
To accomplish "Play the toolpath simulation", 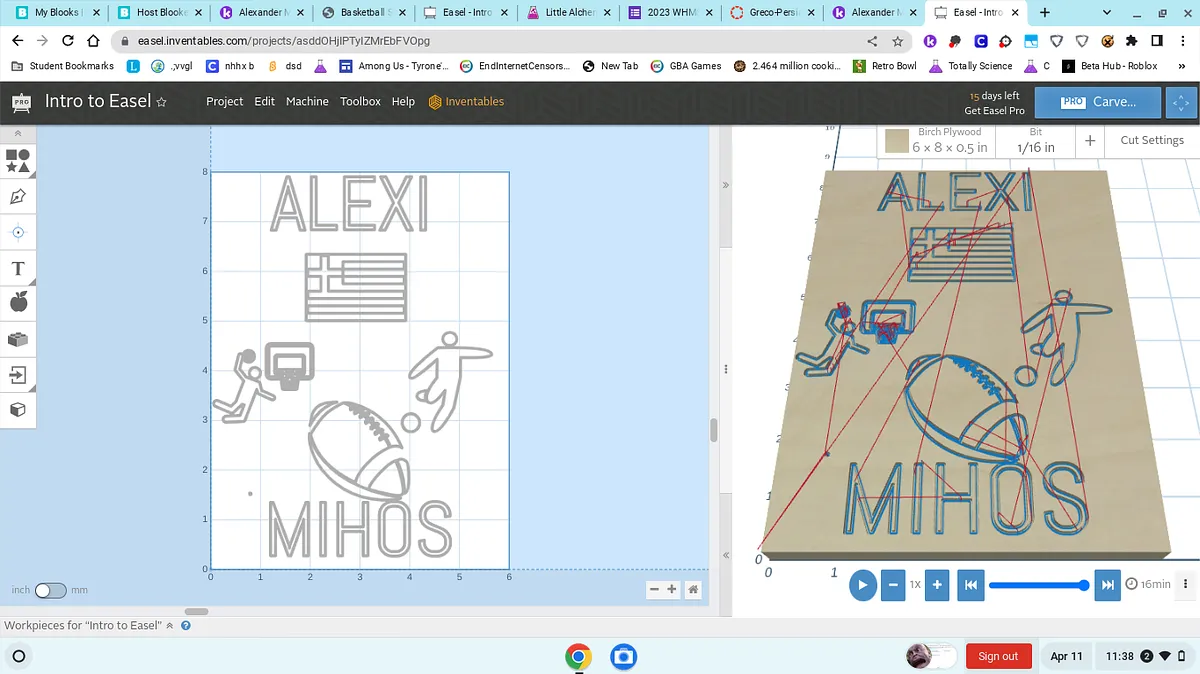I will pyautogui.click(x=862, y=585).
